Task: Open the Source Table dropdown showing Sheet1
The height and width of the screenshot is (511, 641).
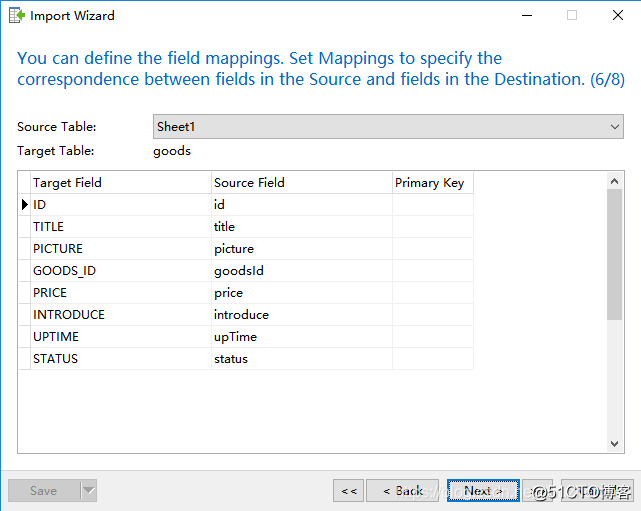Action: click(388, 127)
